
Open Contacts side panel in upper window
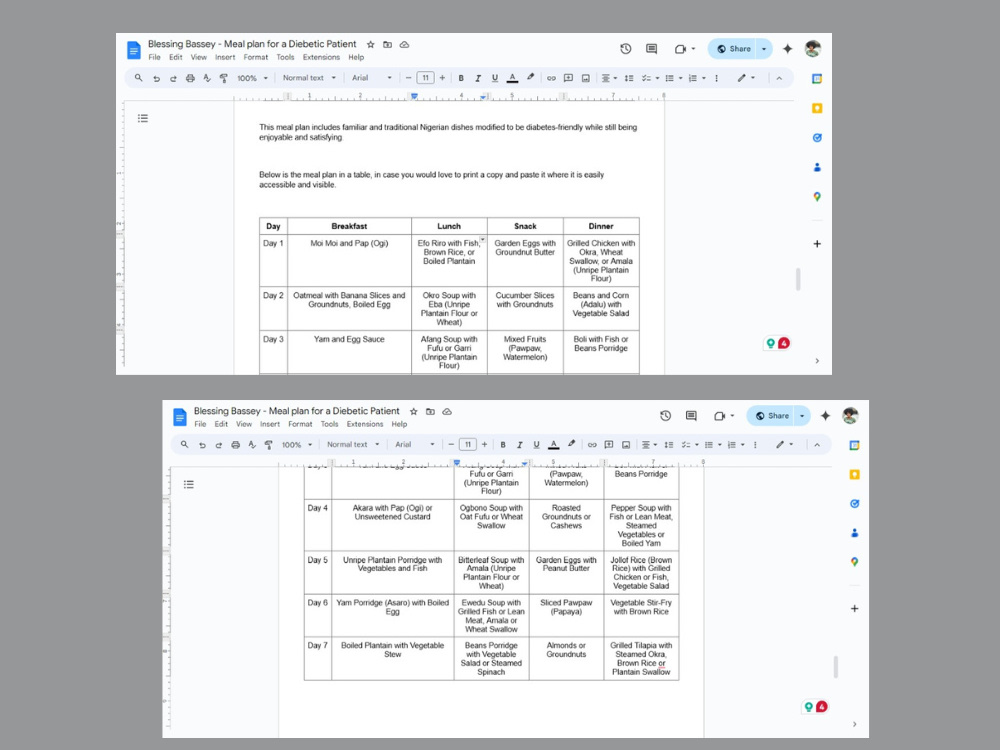(x=817, y=167)
